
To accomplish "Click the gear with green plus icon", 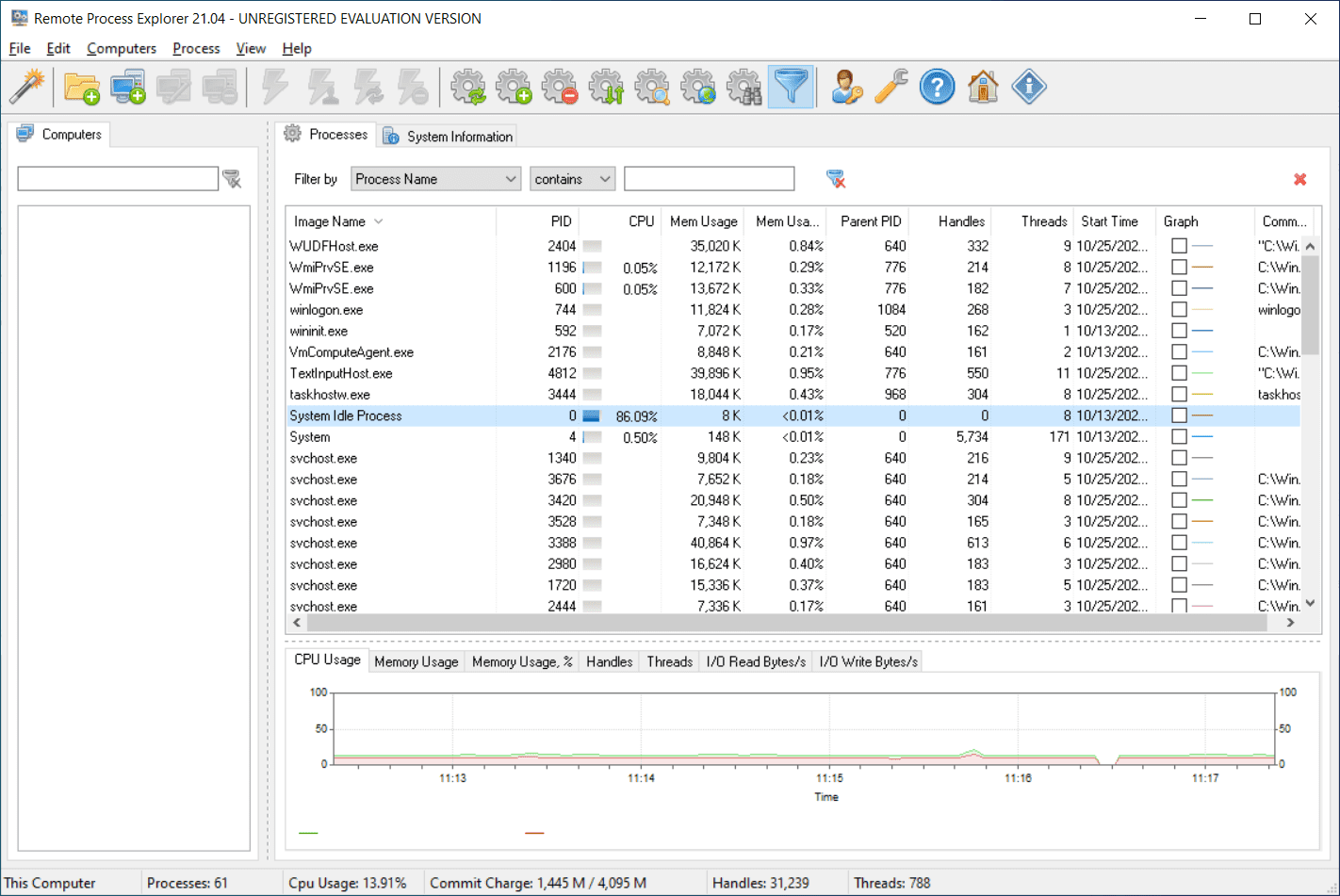I will click(515, 87).
